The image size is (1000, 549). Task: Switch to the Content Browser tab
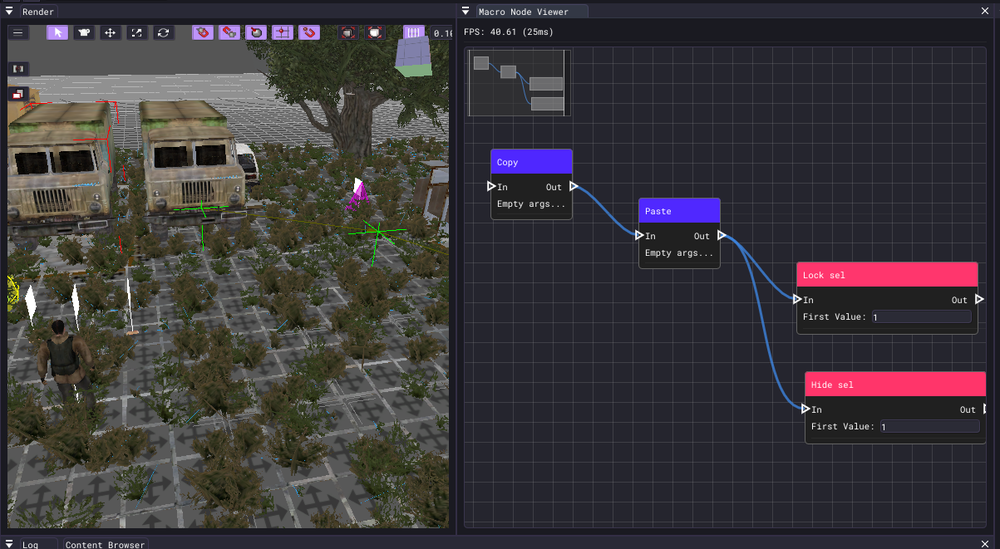coord(105,544)
